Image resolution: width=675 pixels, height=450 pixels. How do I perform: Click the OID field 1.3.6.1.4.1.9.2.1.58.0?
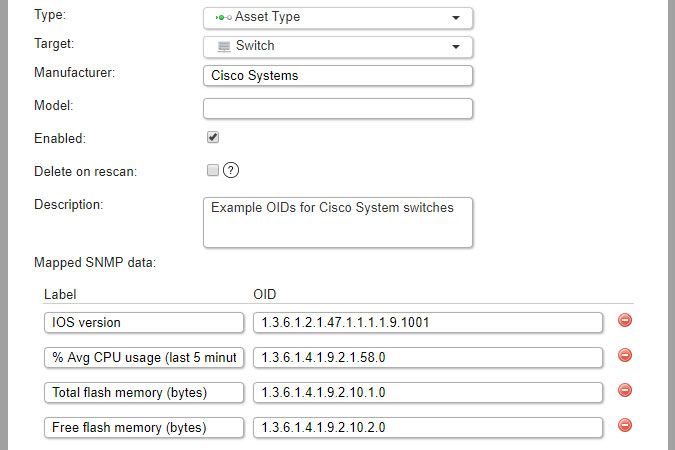(428, 357)
